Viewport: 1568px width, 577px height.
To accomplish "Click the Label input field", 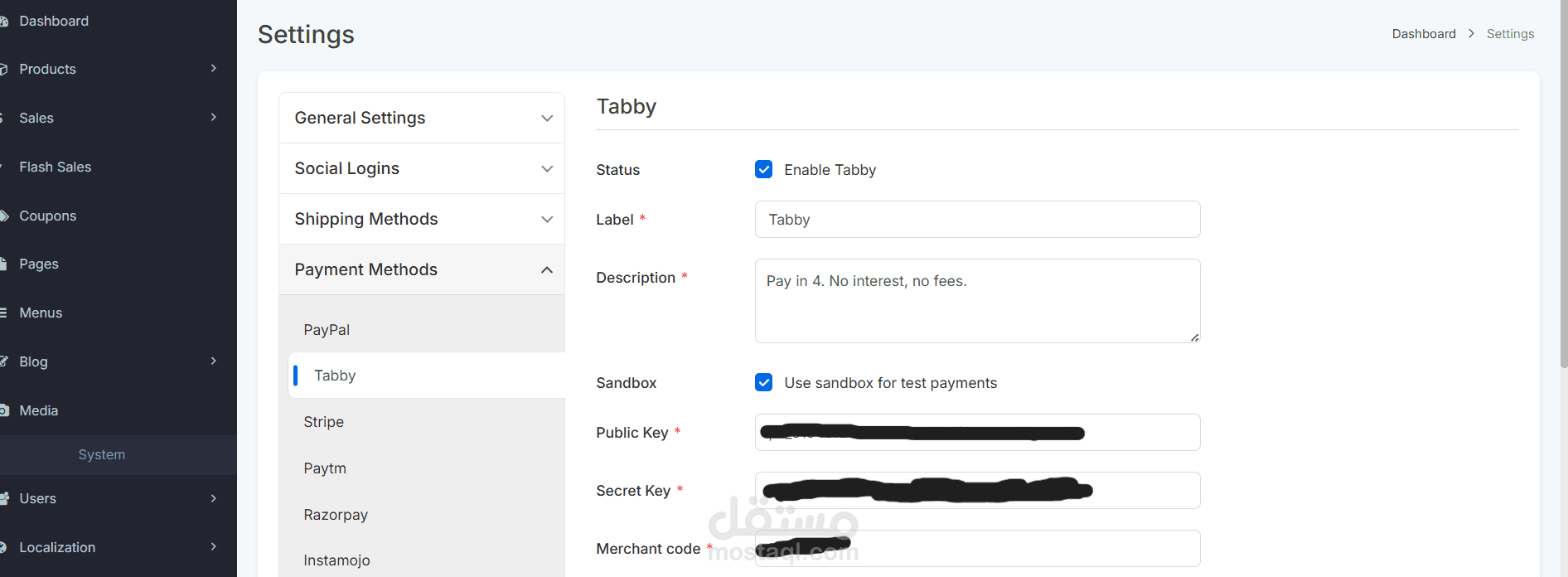I will click(x=977, y=220).
